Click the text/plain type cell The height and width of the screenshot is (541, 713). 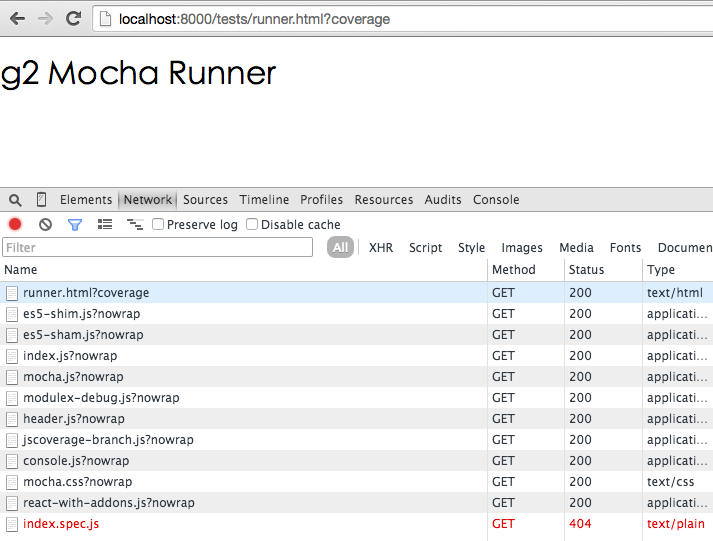coord(676,524)
